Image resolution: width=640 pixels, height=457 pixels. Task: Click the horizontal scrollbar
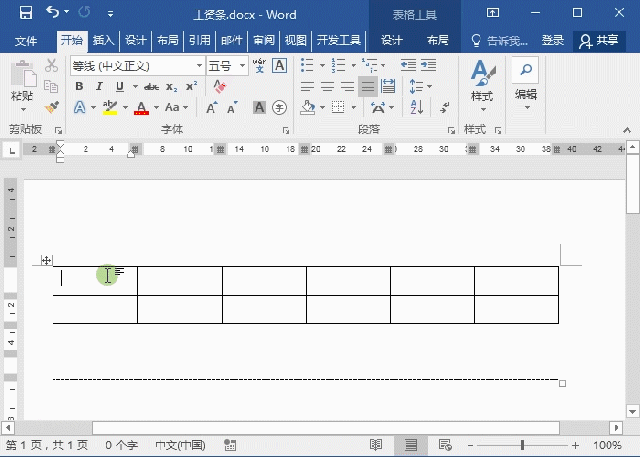point(326,428)
